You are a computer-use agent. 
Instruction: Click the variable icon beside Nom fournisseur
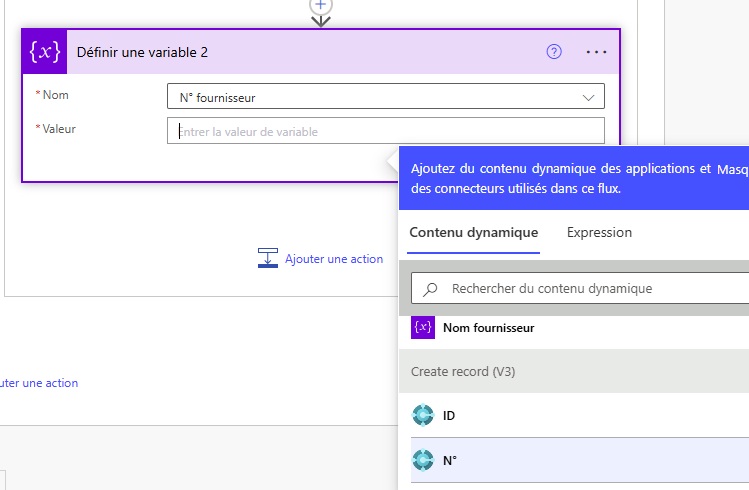pyautogui.click(x=423, y=328)
